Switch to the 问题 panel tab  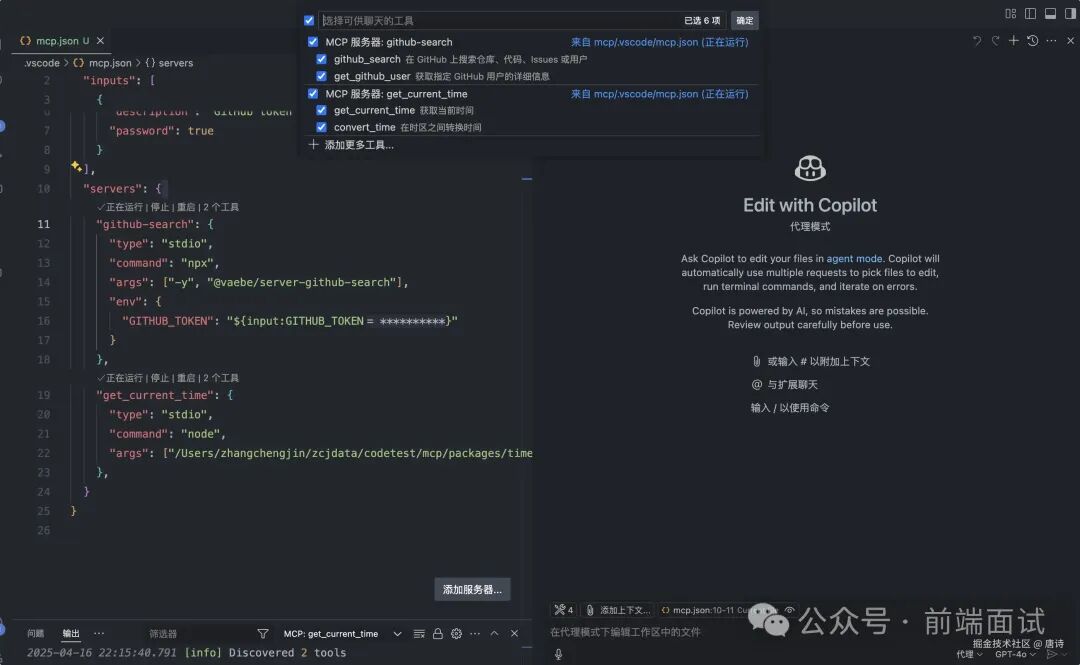(35, 633)
